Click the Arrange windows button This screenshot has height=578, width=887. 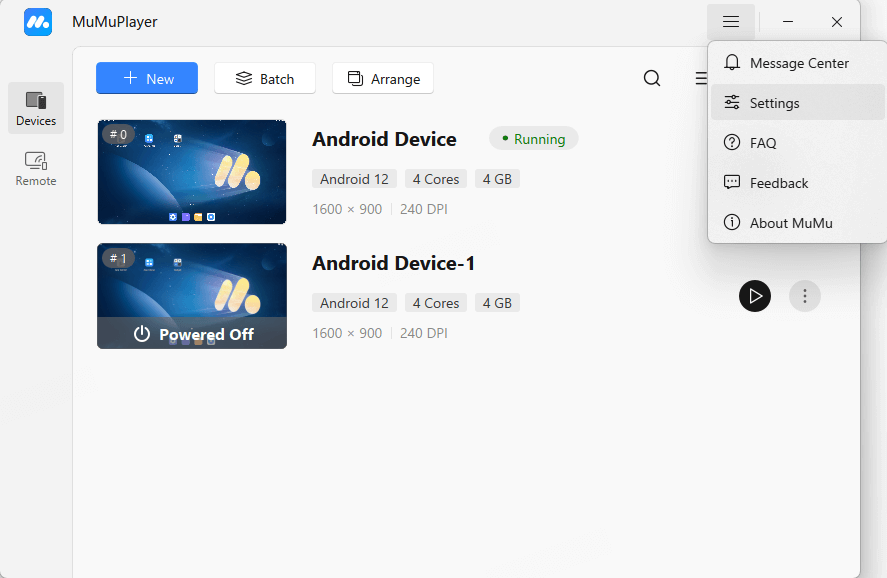[383, 78]
